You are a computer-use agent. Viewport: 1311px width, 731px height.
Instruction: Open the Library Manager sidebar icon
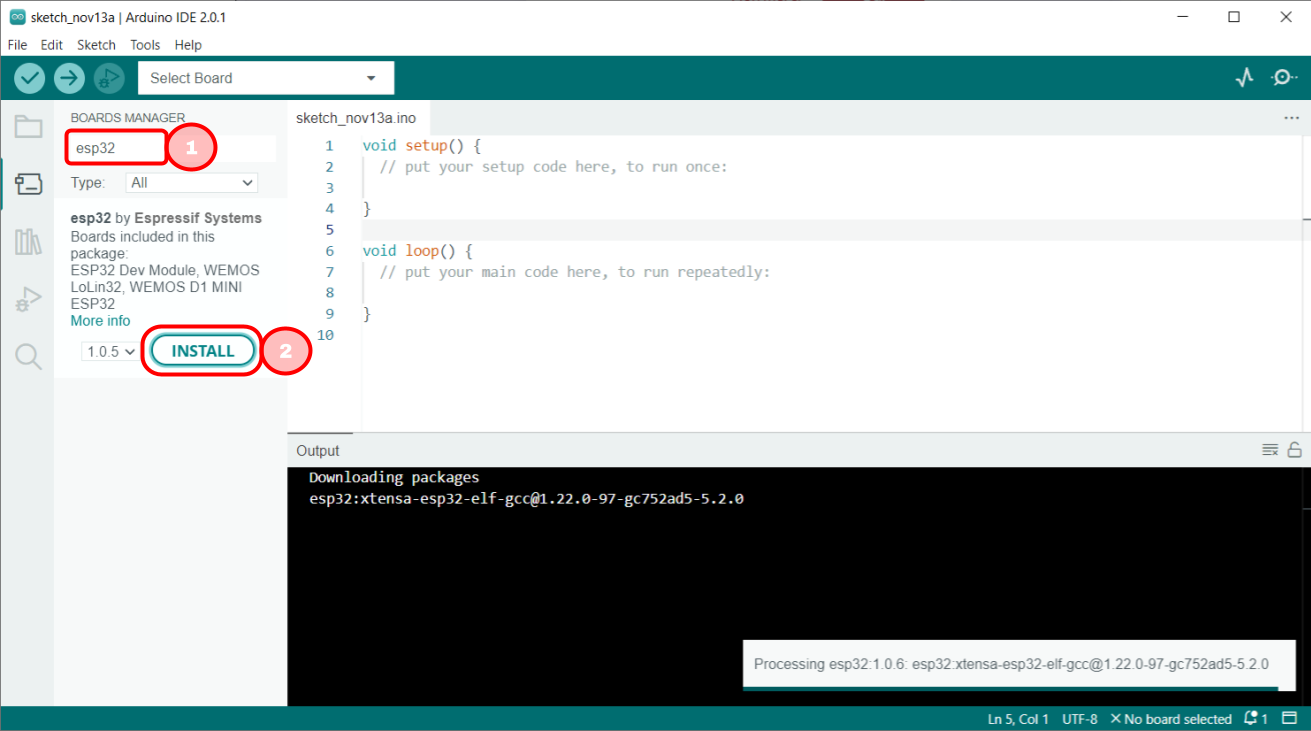[27, 241]
